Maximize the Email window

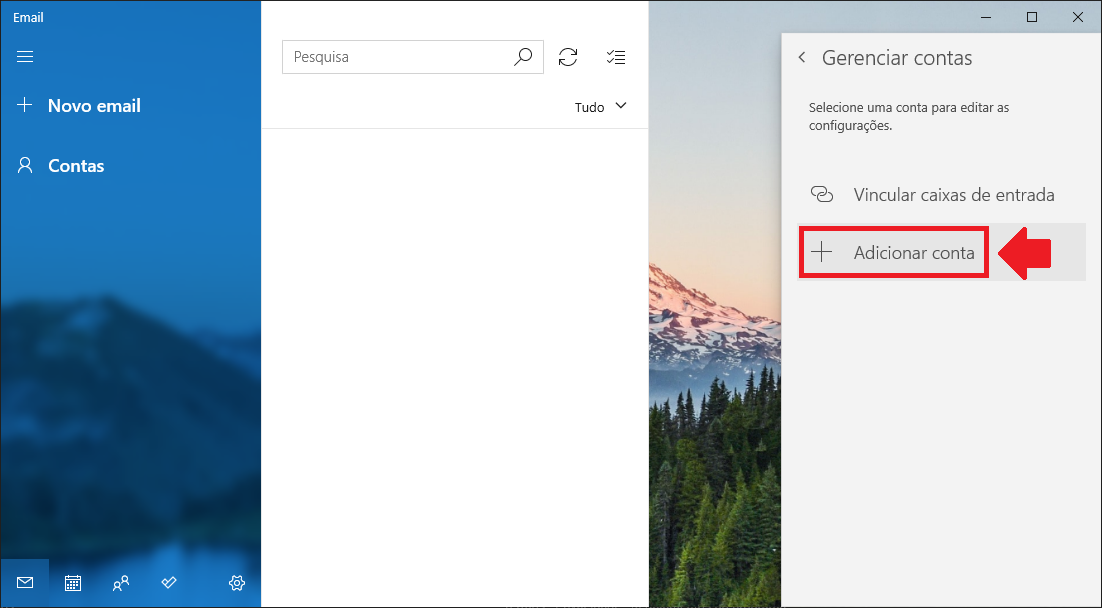click(1032, 18)
